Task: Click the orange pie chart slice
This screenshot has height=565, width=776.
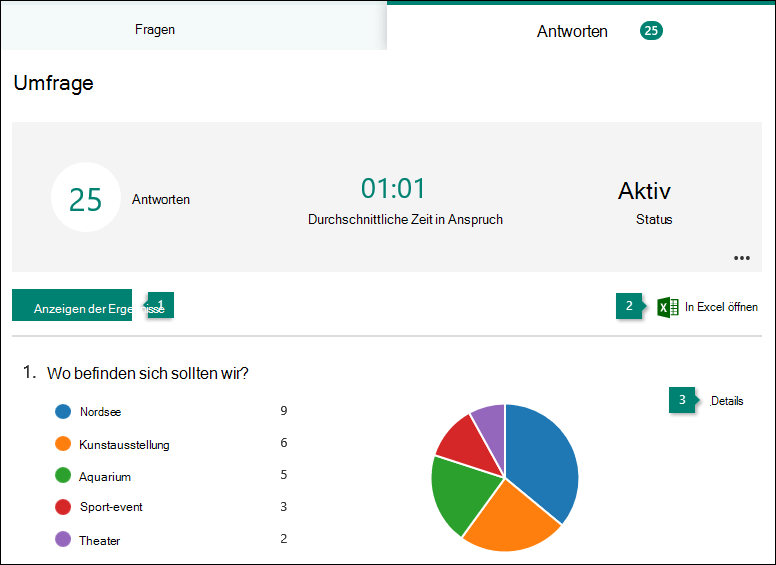Action: click(x=510, y=519)
